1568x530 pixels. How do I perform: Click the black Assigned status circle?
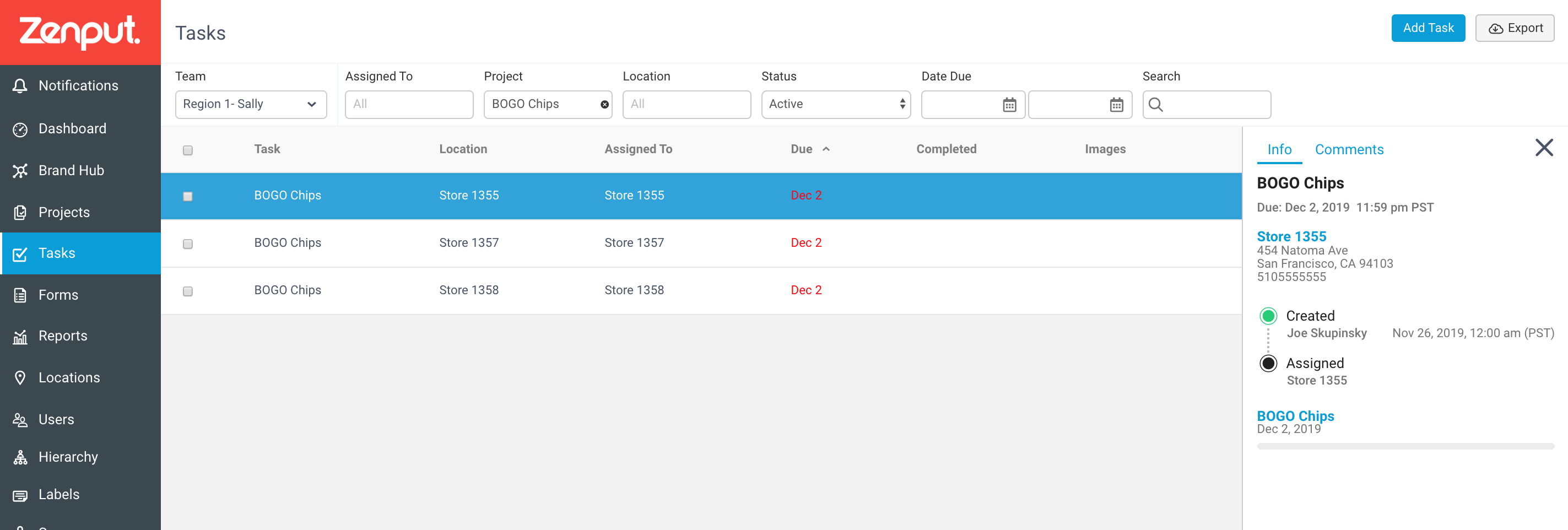coord(1268,363)
